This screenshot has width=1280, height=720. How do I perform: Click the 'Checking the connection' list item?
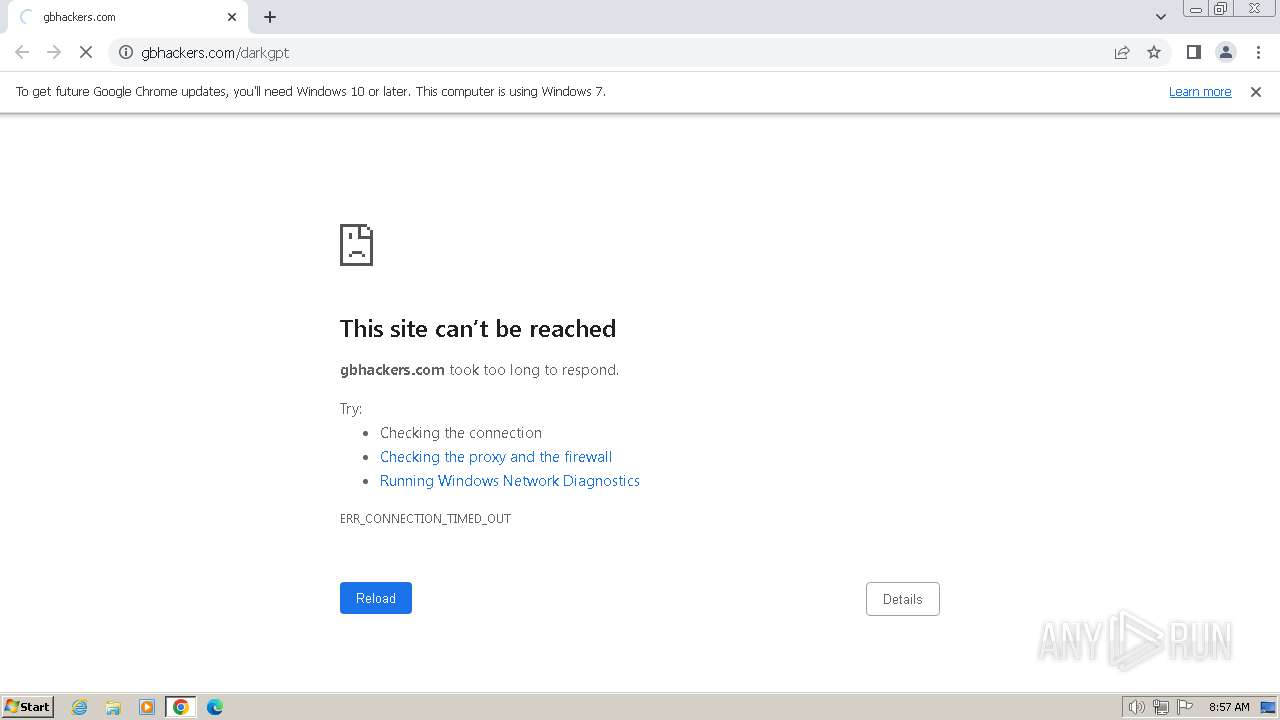461,433
